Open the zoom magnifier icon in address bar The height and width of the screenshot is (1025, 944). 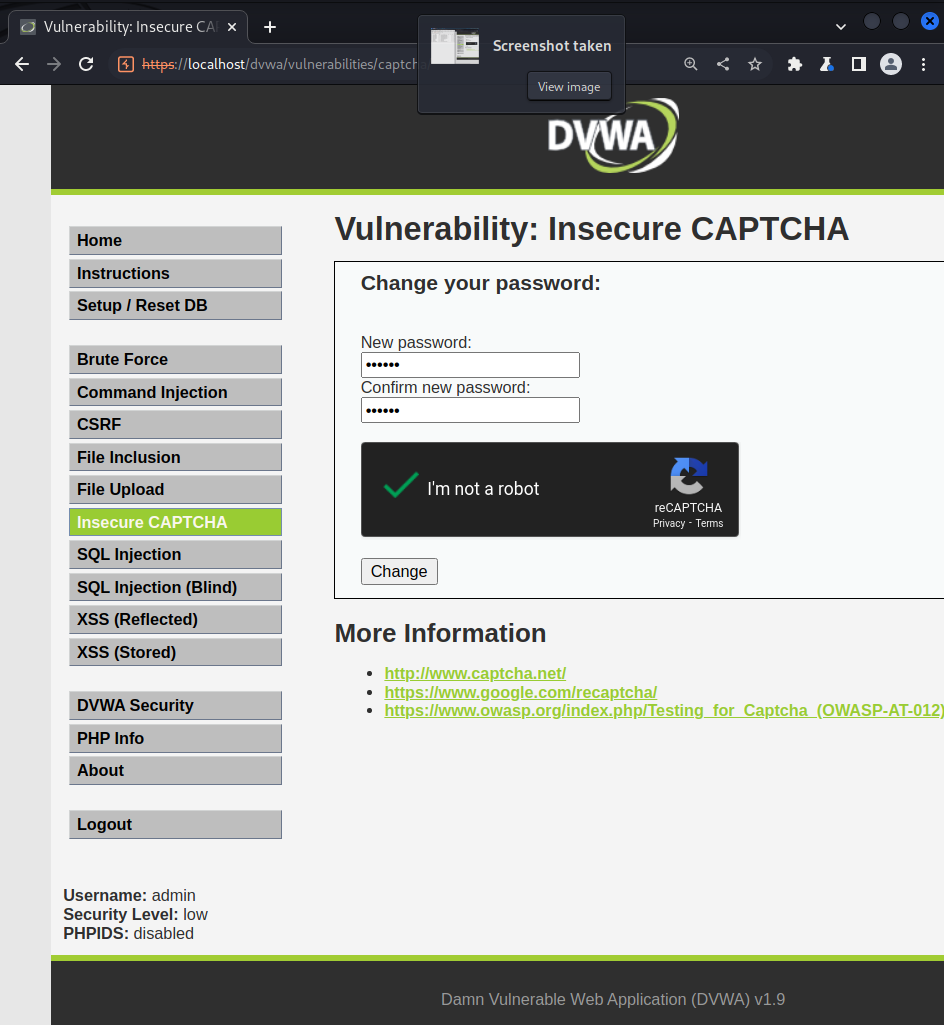(x=690, y=64)
